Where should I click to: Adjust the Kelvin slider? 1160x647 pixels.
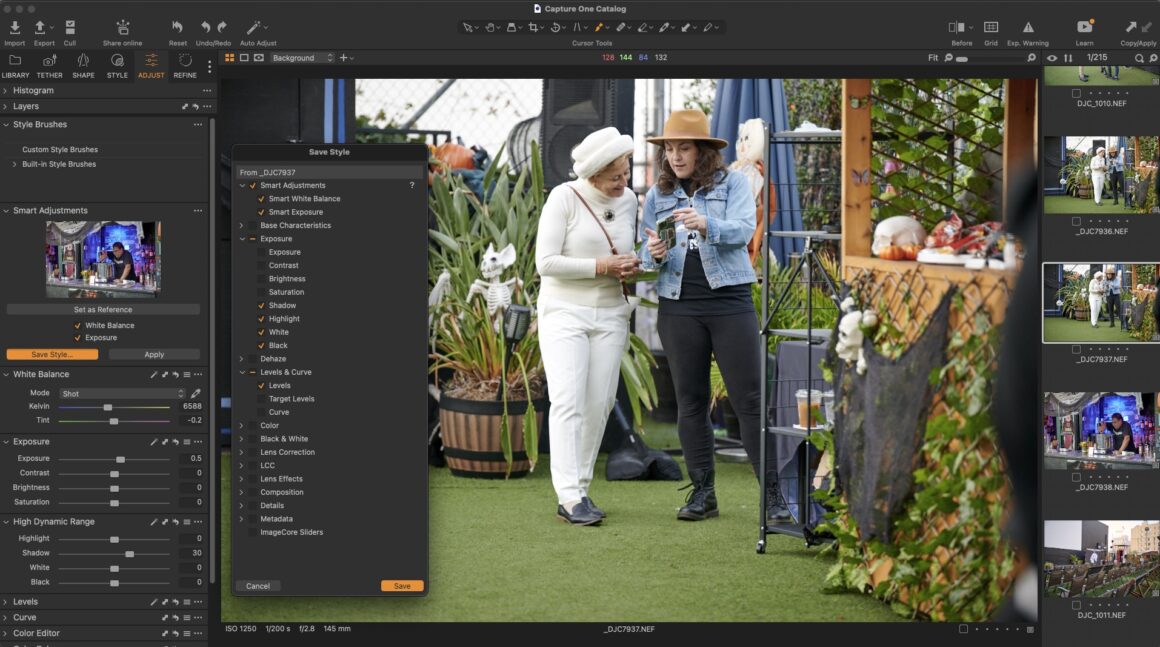click(x=108, y=407)
